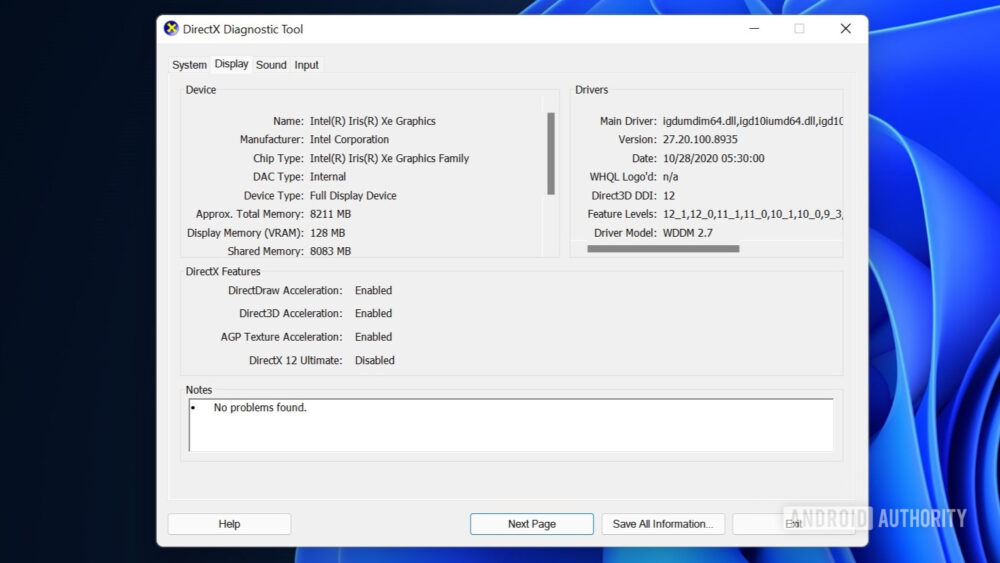Minimize the DirectX Diagnostic Tool window
The height and width of the screenshot is (563, 1000).
click(753, 29)
